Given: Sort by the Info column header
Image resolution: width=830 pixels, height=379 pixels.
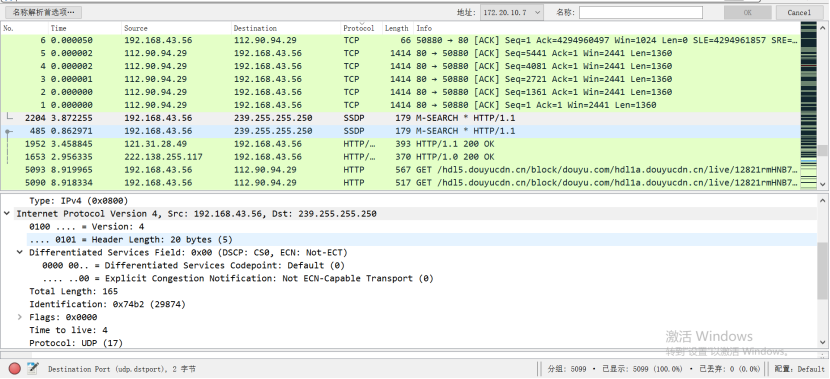Looking at the screenshot, I should pyautogui.click(x=607, y=28).
